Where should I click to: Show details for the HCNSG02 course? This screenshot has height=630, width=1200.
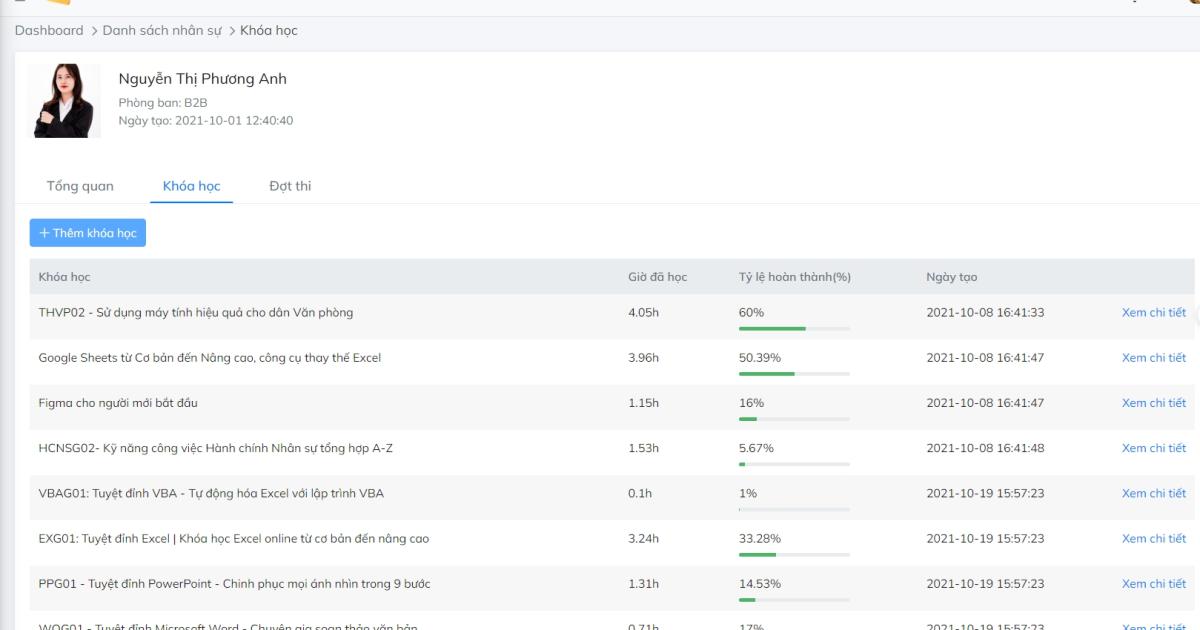coord(1153,448)
